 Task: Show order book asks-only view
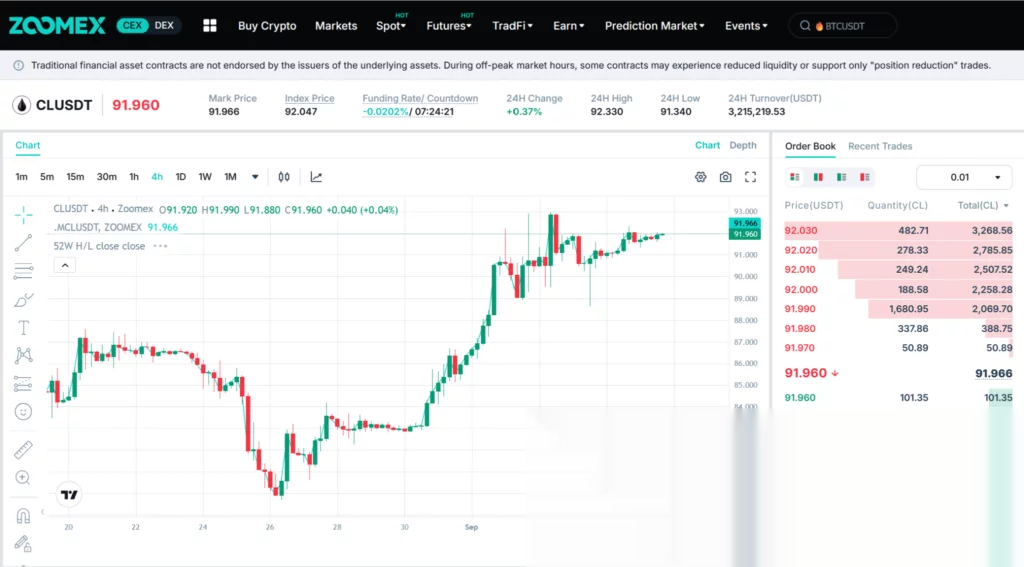coord(865,177)
